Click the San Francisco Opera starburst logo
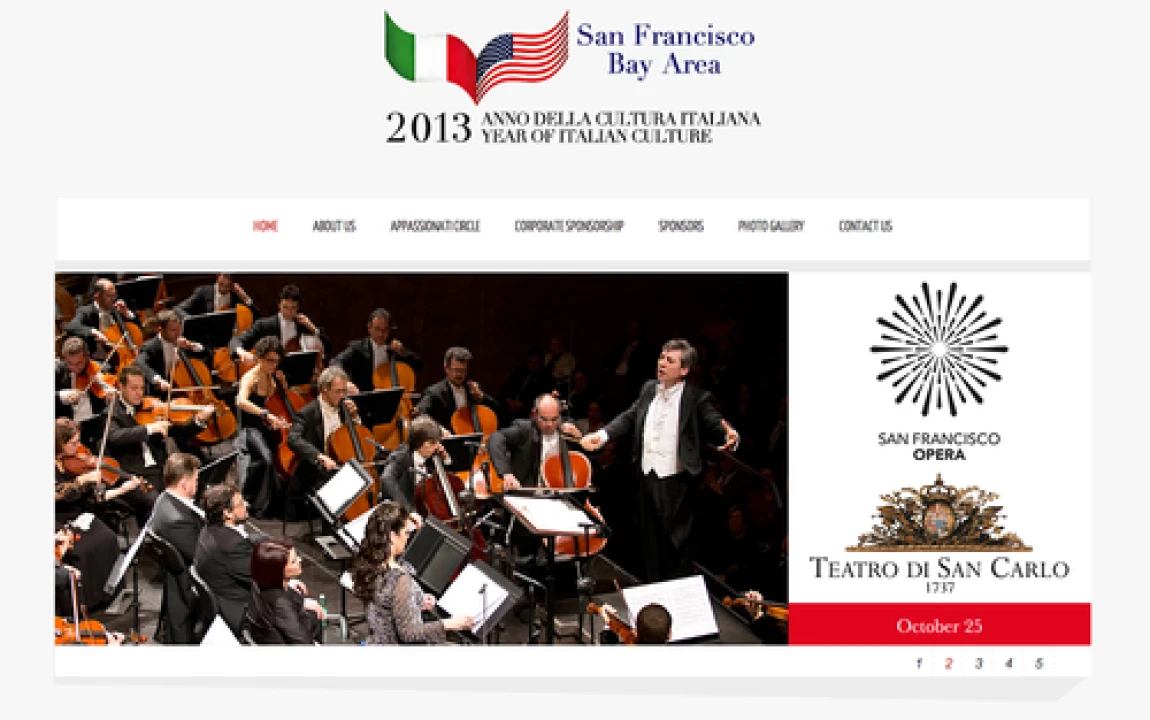 (x=939, y=349)
